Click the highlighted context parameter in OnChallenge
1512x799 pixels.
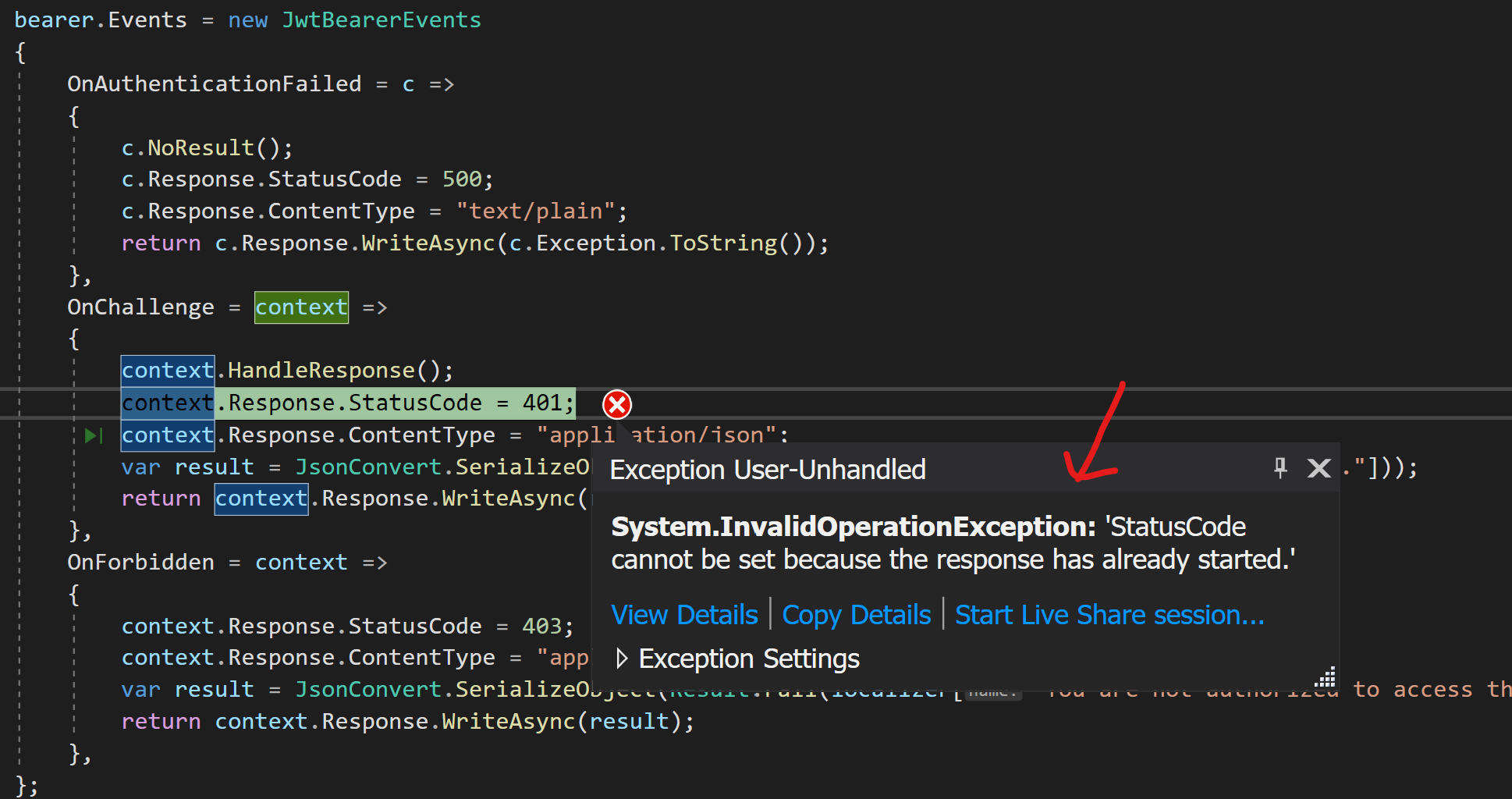(301, 307)
